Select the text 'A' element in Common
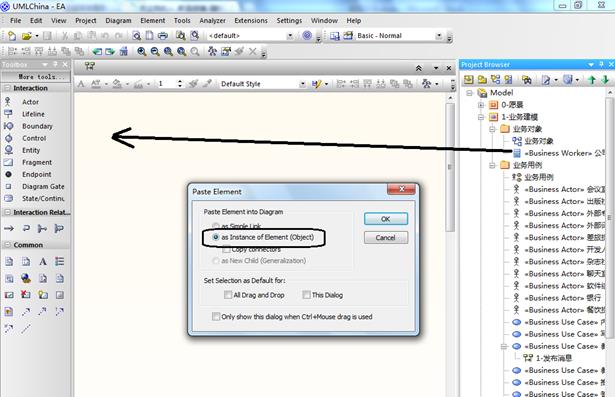 [x=43, y=262]
